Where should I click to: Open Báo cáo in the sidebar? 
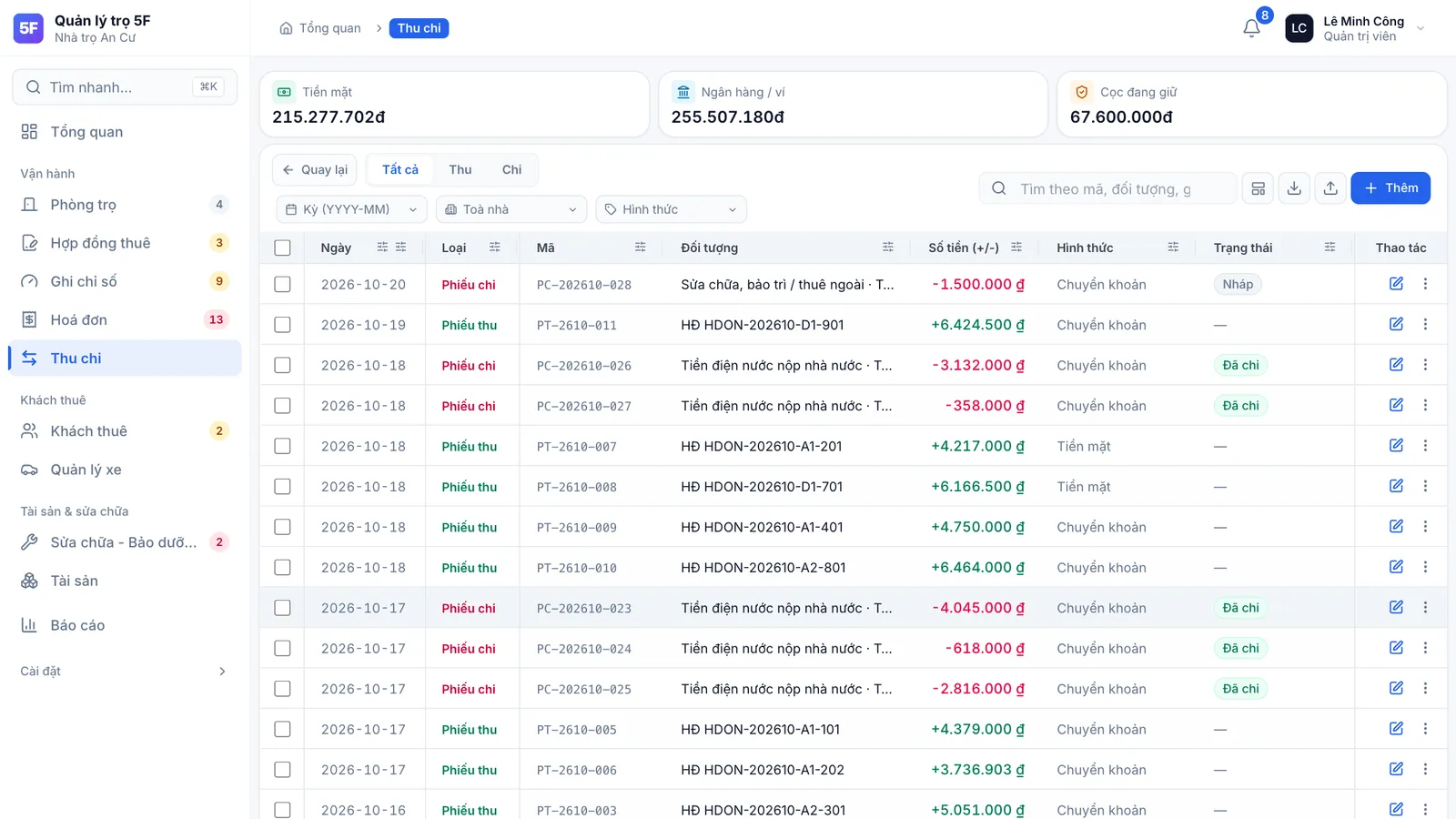coord(125,625)
